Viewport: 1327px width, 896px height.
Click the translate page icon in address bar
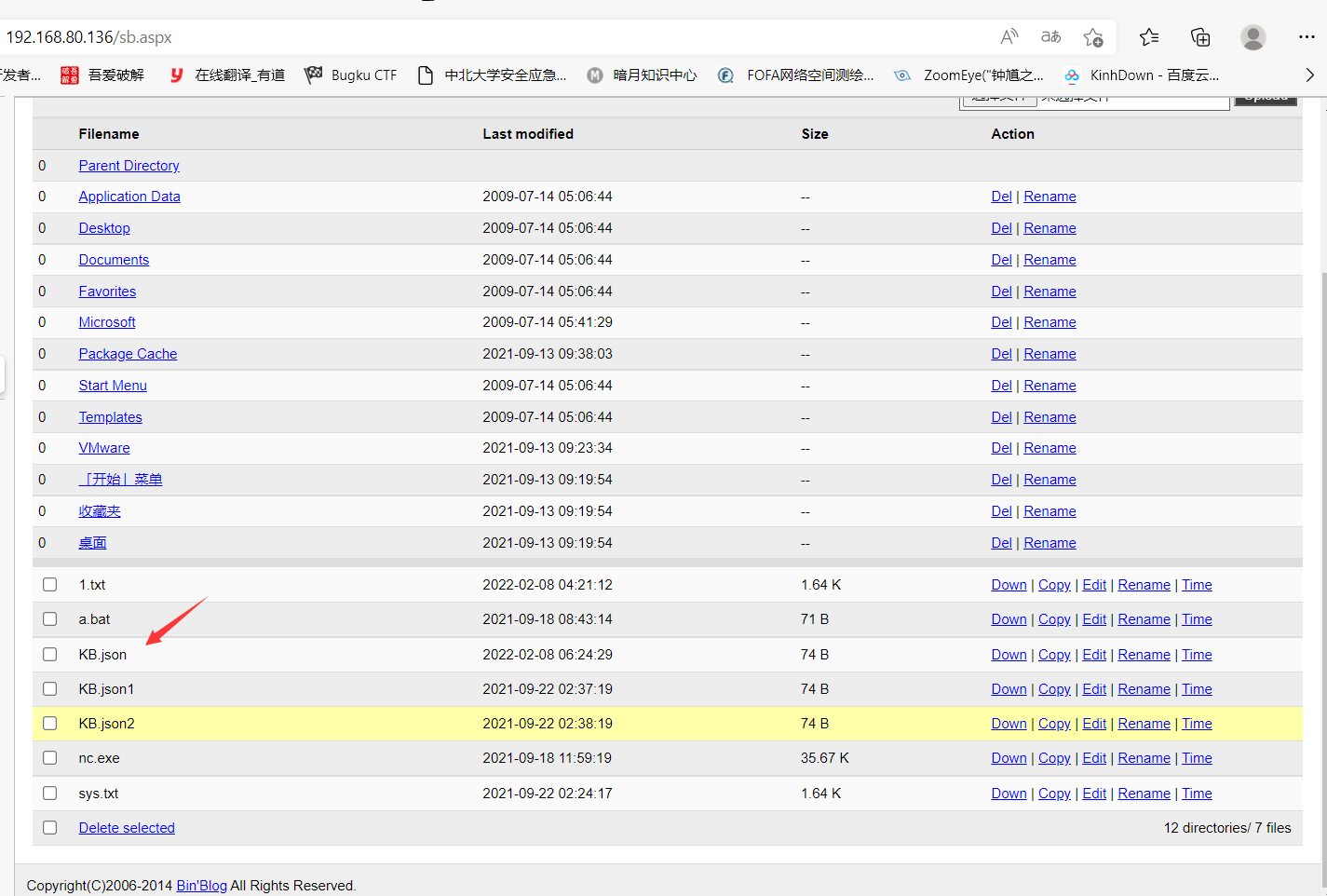click(1050, 37)
